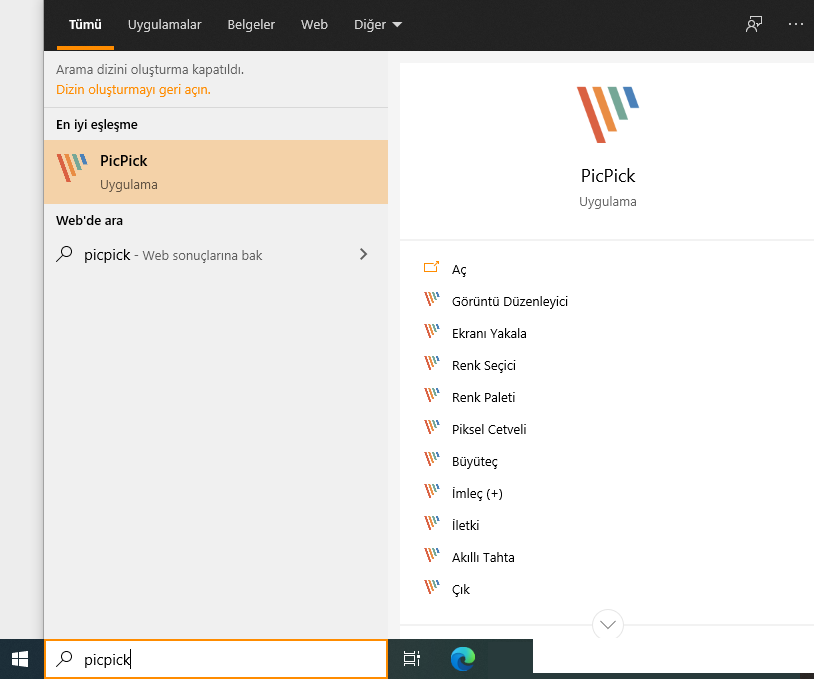814x679 pixels.
Task: Launch the Piksel Cetveli tool
Action: click(489, 429)
